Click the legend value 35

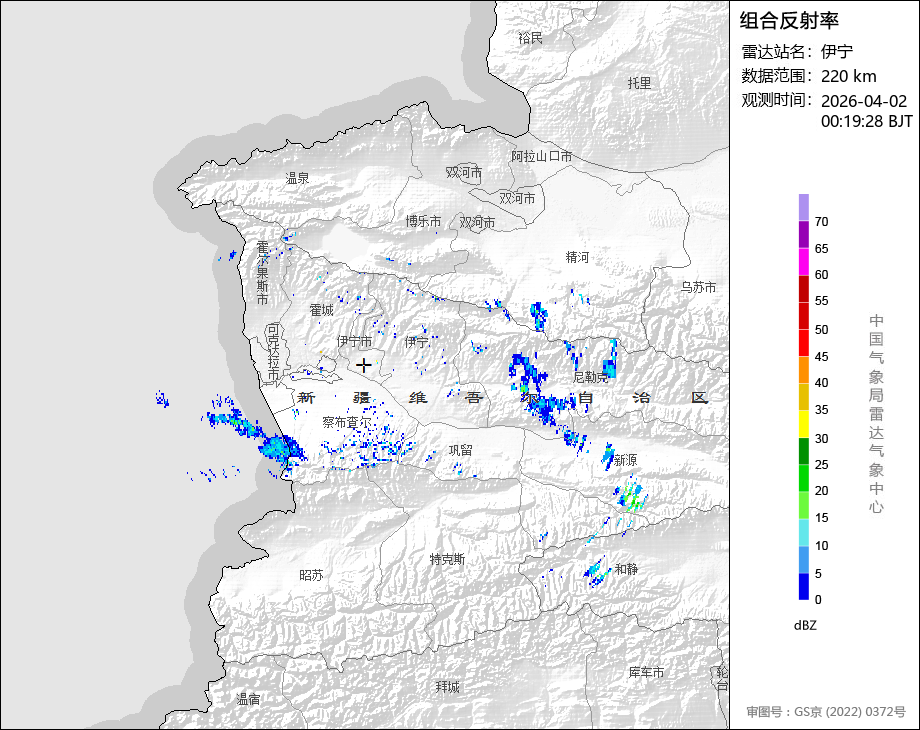point(821,410)
